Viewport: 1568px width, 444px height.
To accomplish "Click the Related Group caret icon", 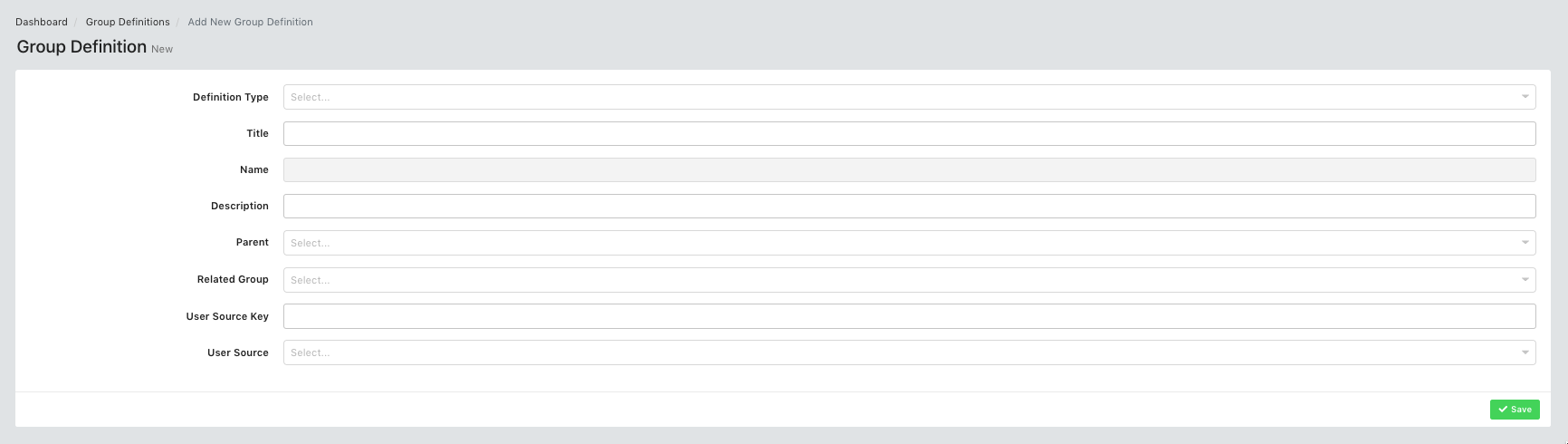I will pos(1525,280).
